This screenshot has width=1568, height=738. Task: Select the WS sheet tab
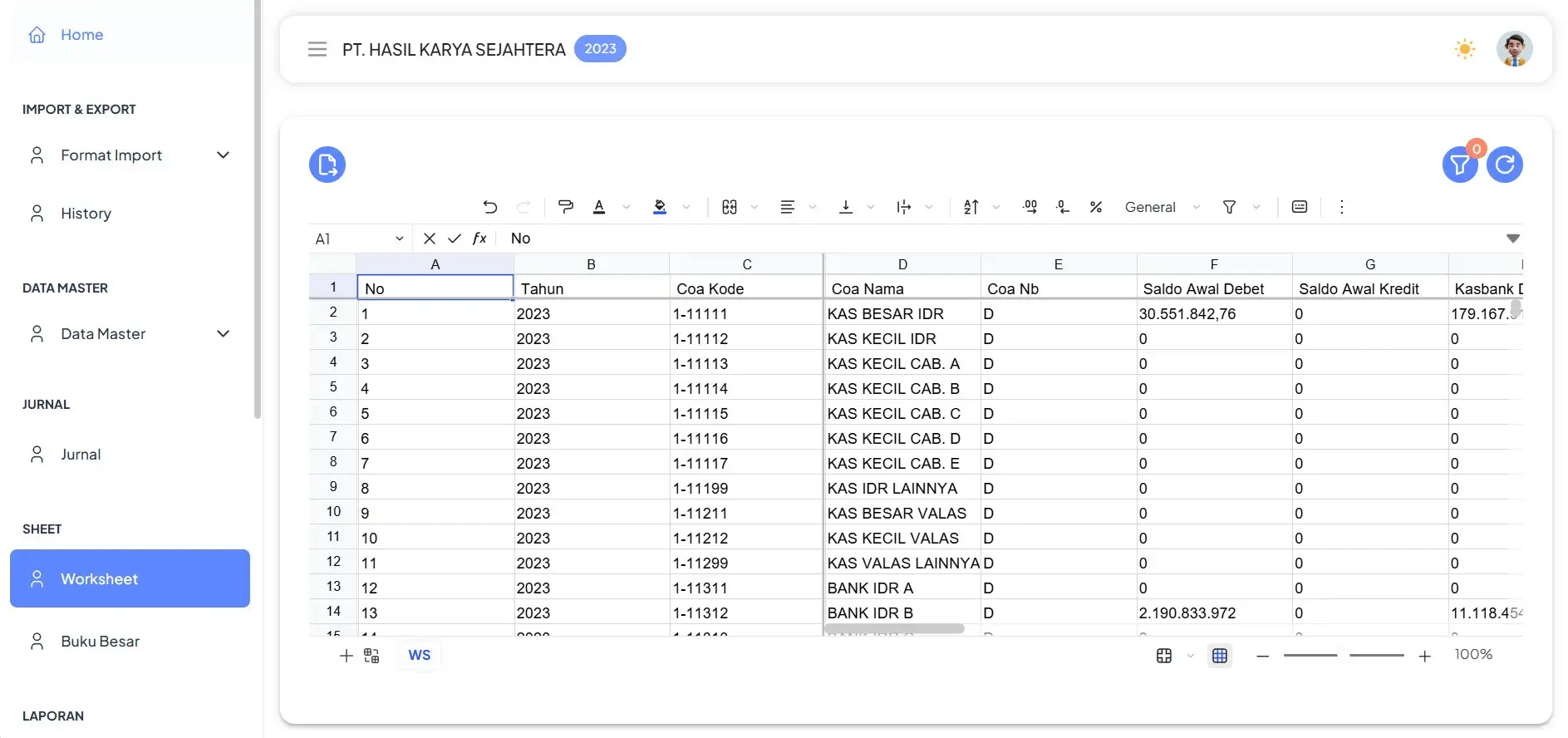[420, 655]
